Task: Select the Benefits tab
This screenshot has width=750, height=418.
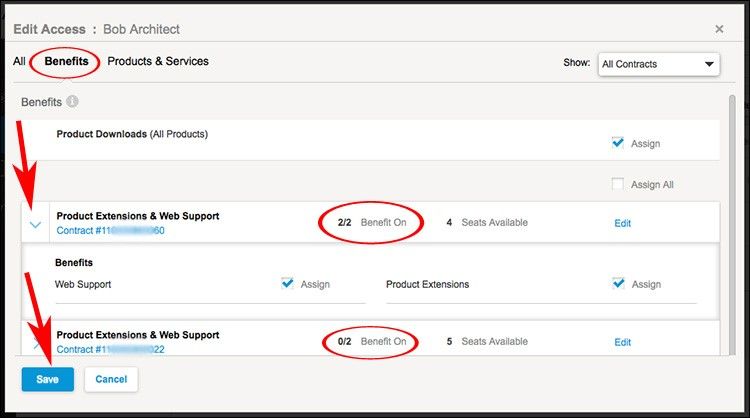Action: [66, 61]
